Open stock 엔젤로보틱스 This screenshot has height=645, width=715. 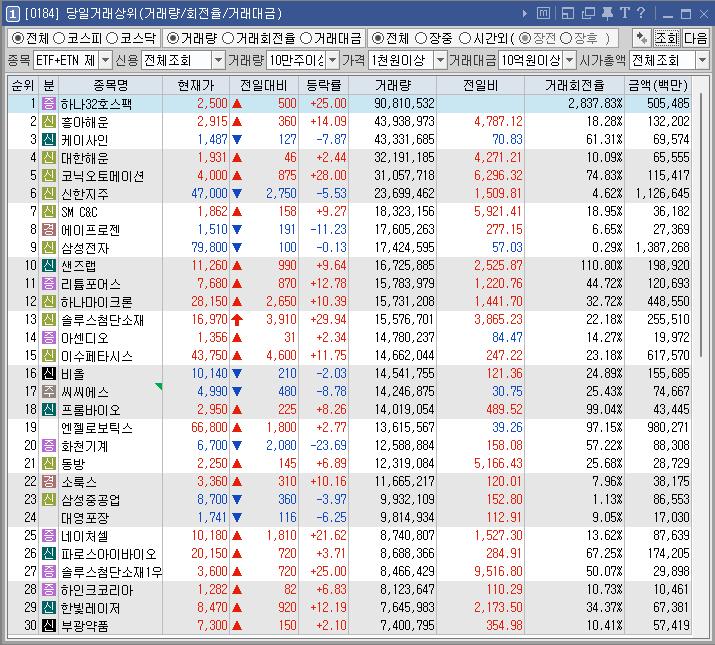tap(97, 428)
